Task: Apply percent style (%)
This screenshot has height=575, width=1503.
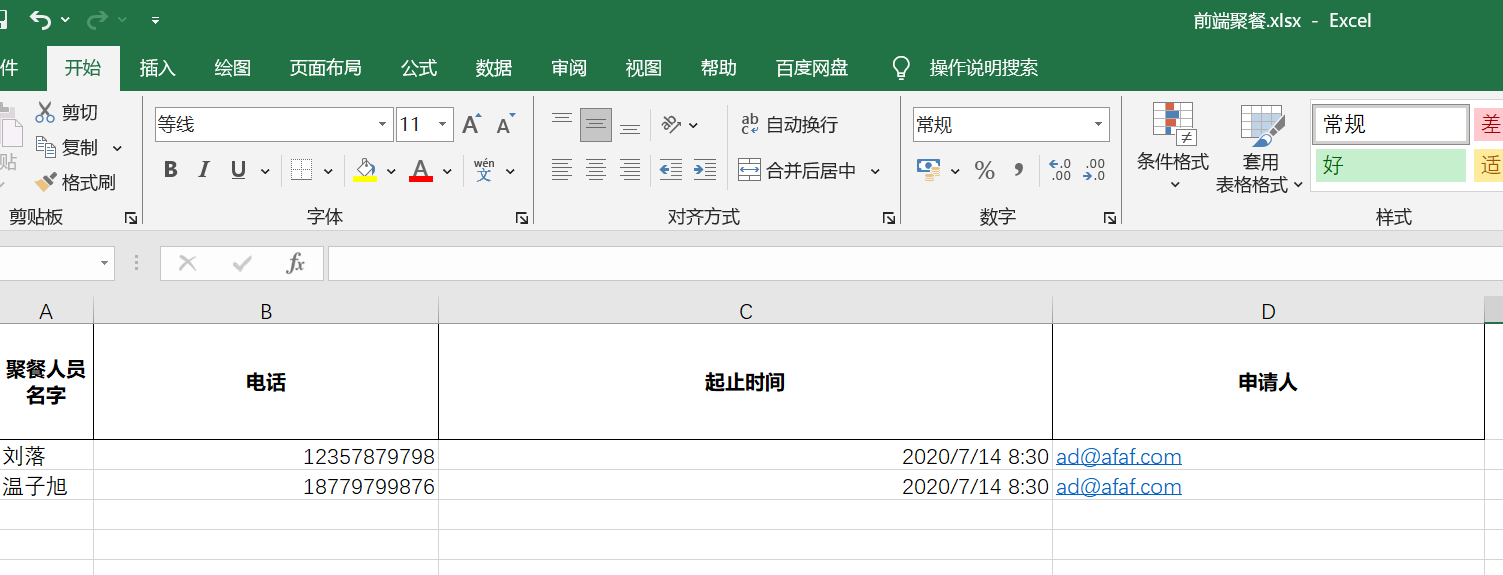Action: [985, 170]
